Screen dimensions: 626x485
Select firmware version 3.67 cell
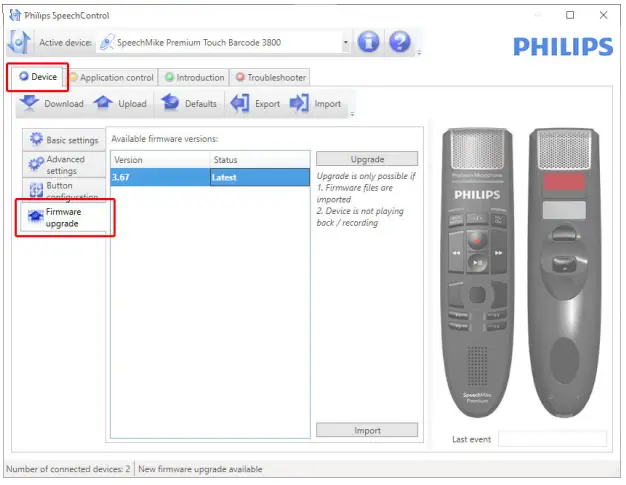(160, 177)
